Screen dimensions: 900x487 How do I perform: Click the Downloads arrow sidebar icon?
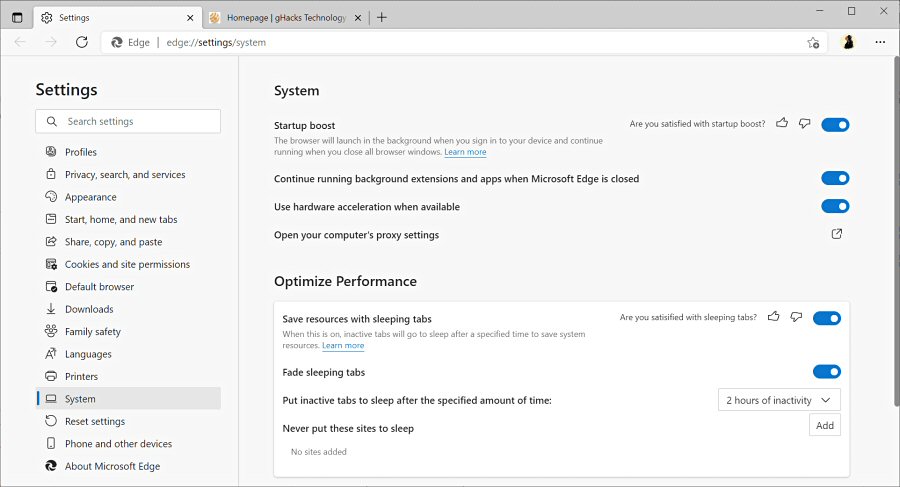coord(51,308)
